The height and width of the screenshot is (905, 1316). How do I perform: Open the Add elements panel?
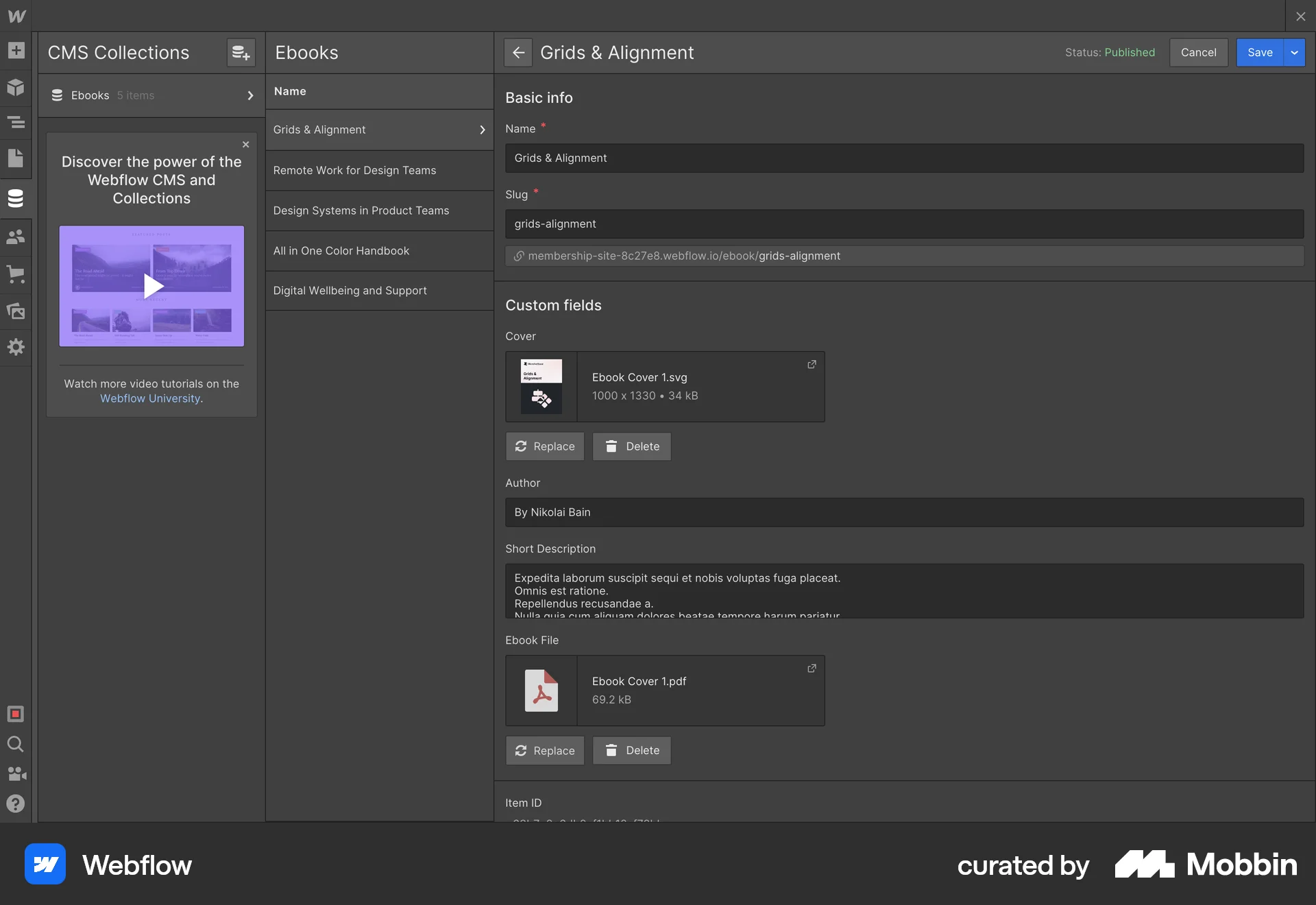point(16,50)
